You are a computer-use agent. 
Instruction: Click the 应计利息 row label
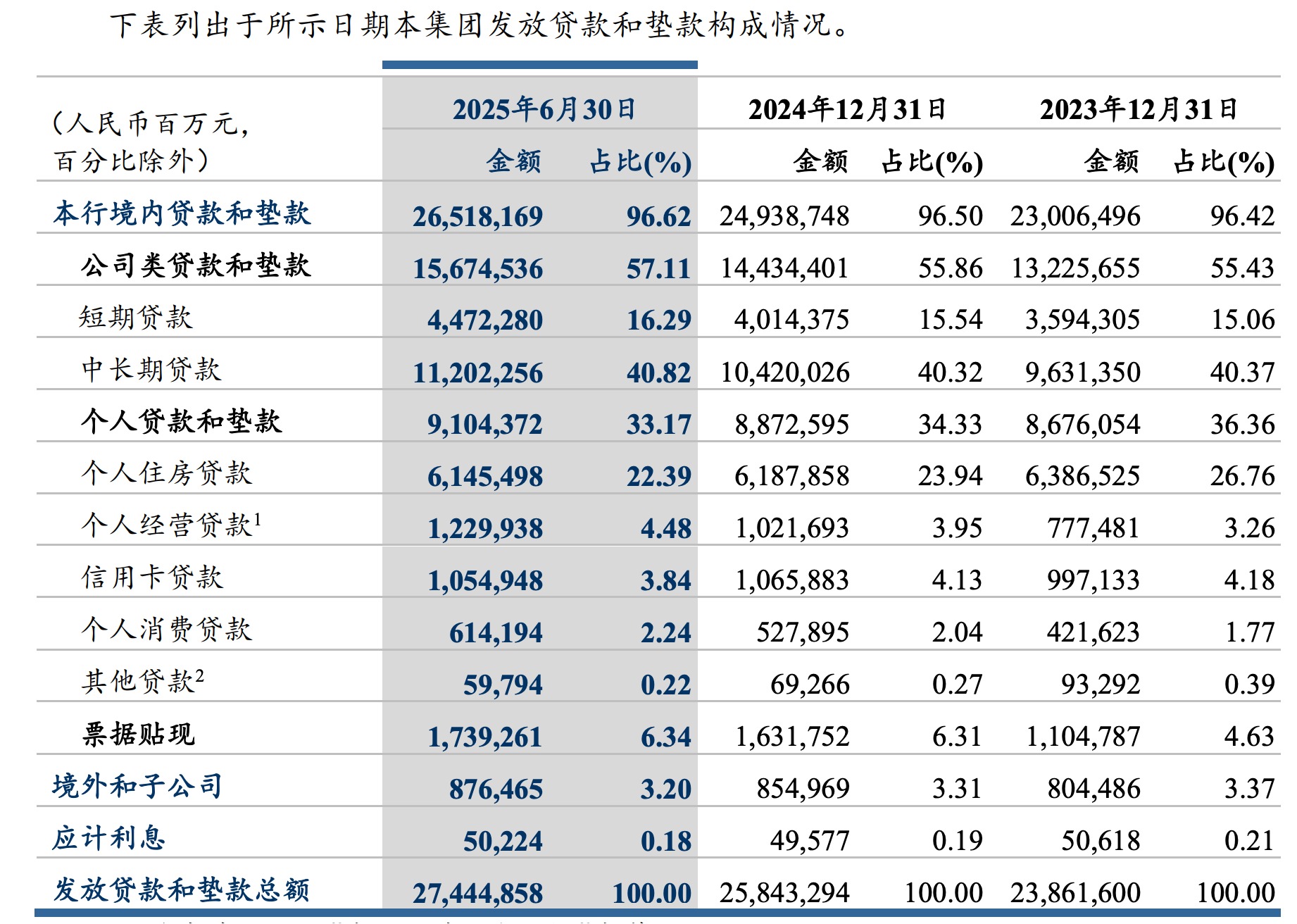click(108, 838)
